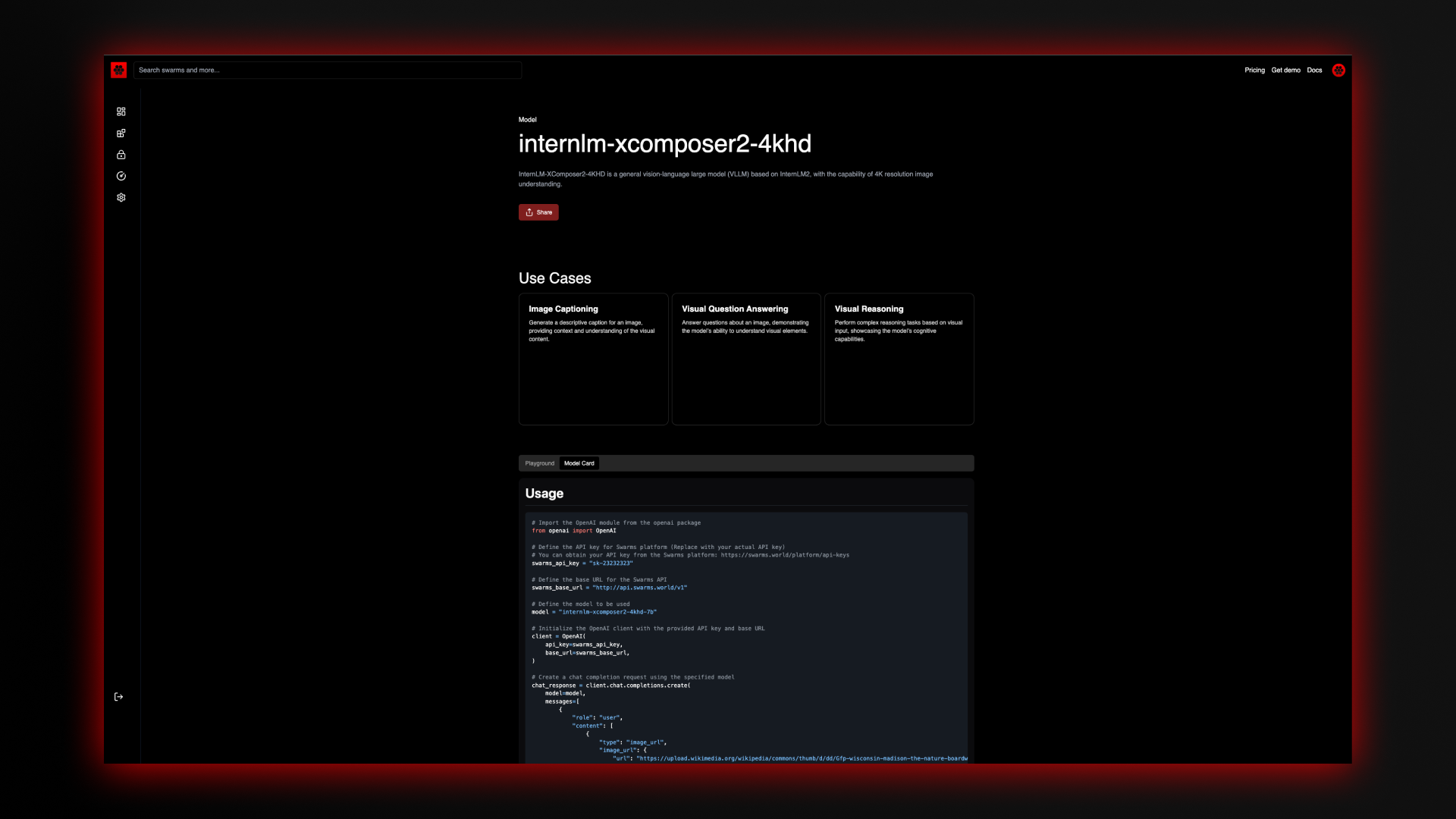Click the swarms_base_url code line
The width and height of the screenshot is (1456, 819).
610,588
